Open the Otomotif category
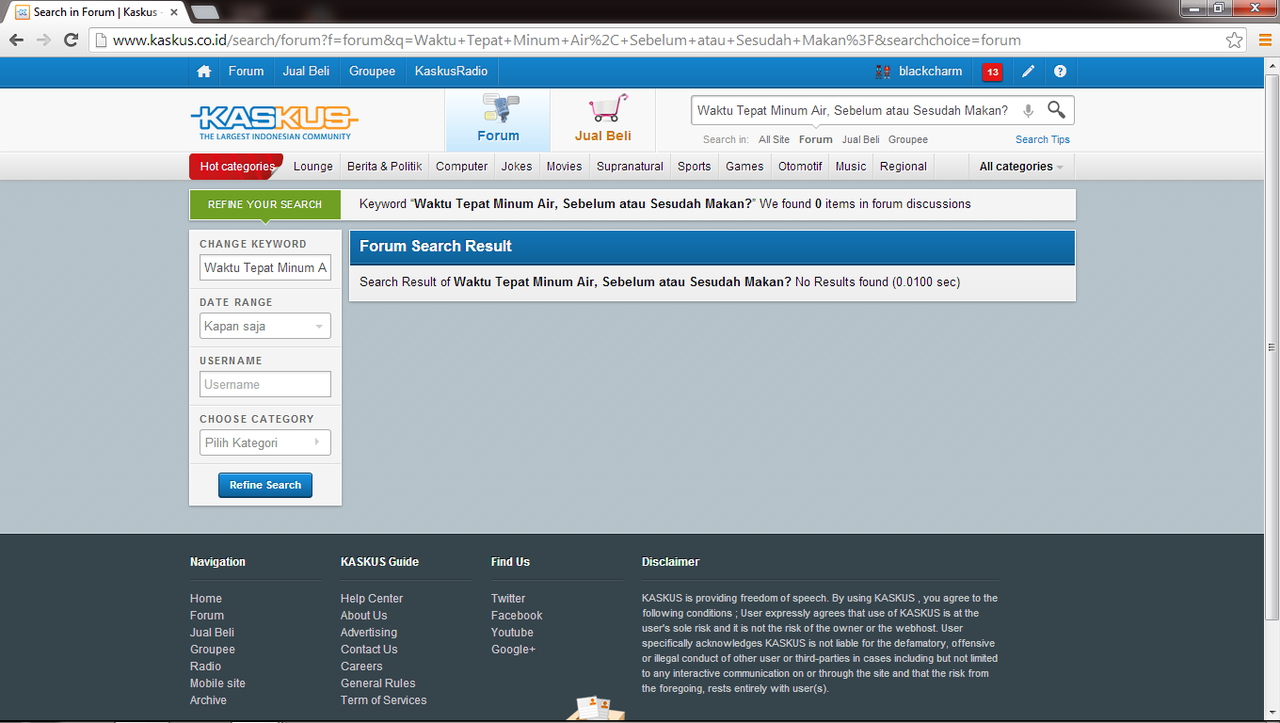This screenshot has height=723, width=1280. click(800, 167)
